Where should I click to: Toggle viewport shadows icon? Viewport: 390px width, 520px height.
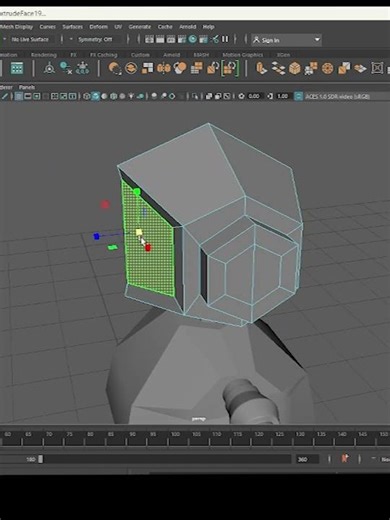pyautogui.click(x=141, y=96)
